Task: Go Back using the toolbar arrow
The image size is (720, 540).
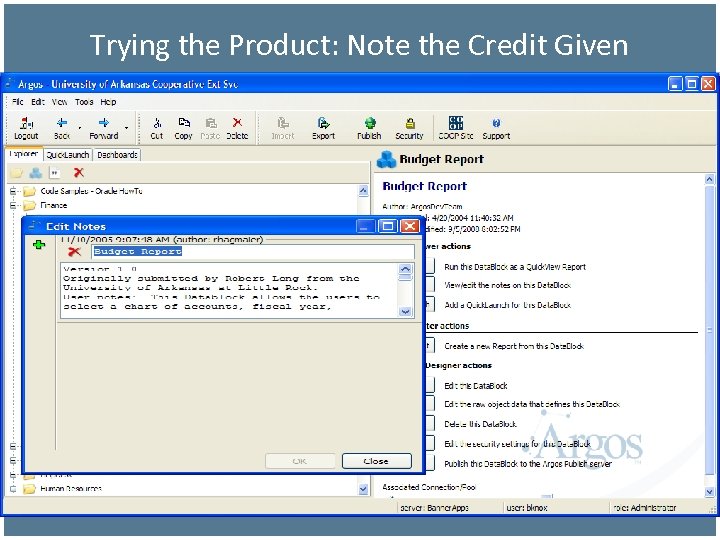Action: (x=62, y=123)
